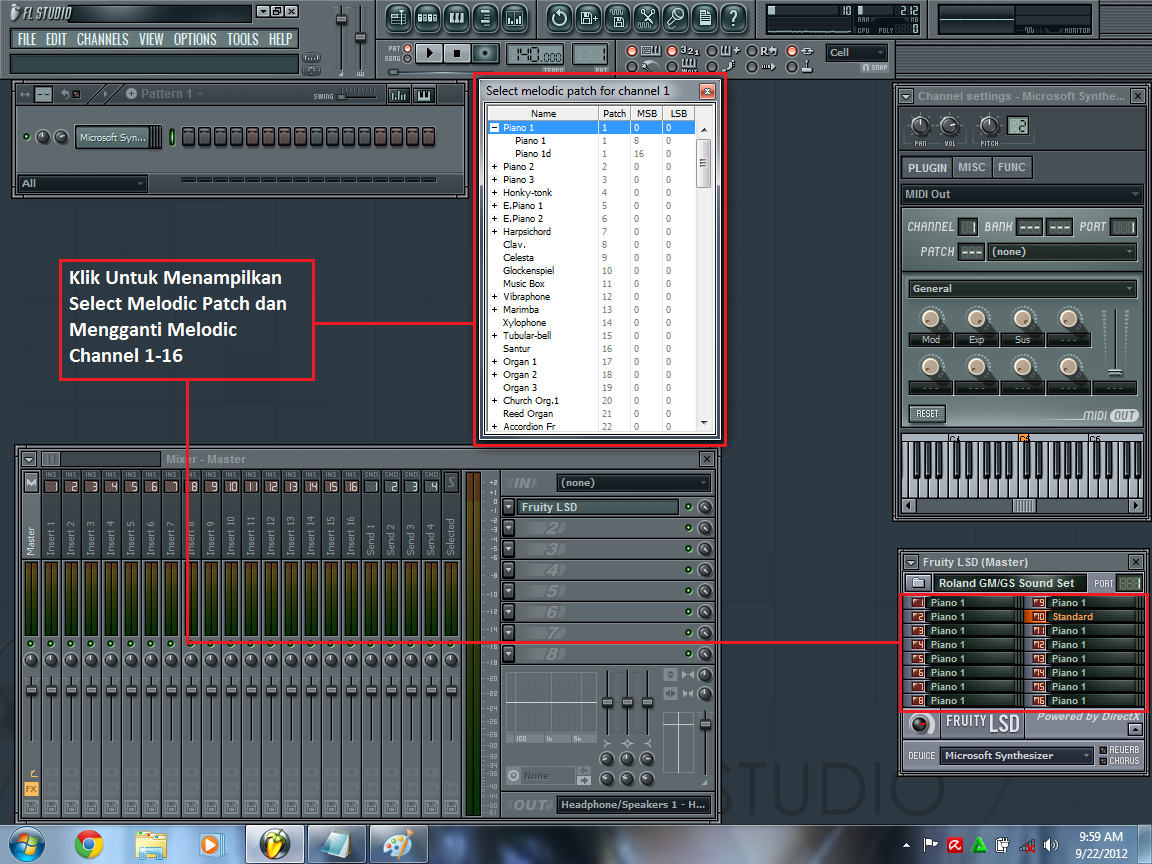
Task: Click the Stop button in transport
Action: pyautogui.click(x=457, y=54)
